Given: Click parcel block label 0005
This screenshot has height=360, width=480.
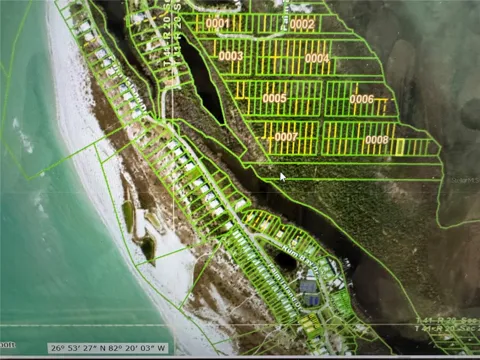Looking at the screenshot, I should (274, 98).
